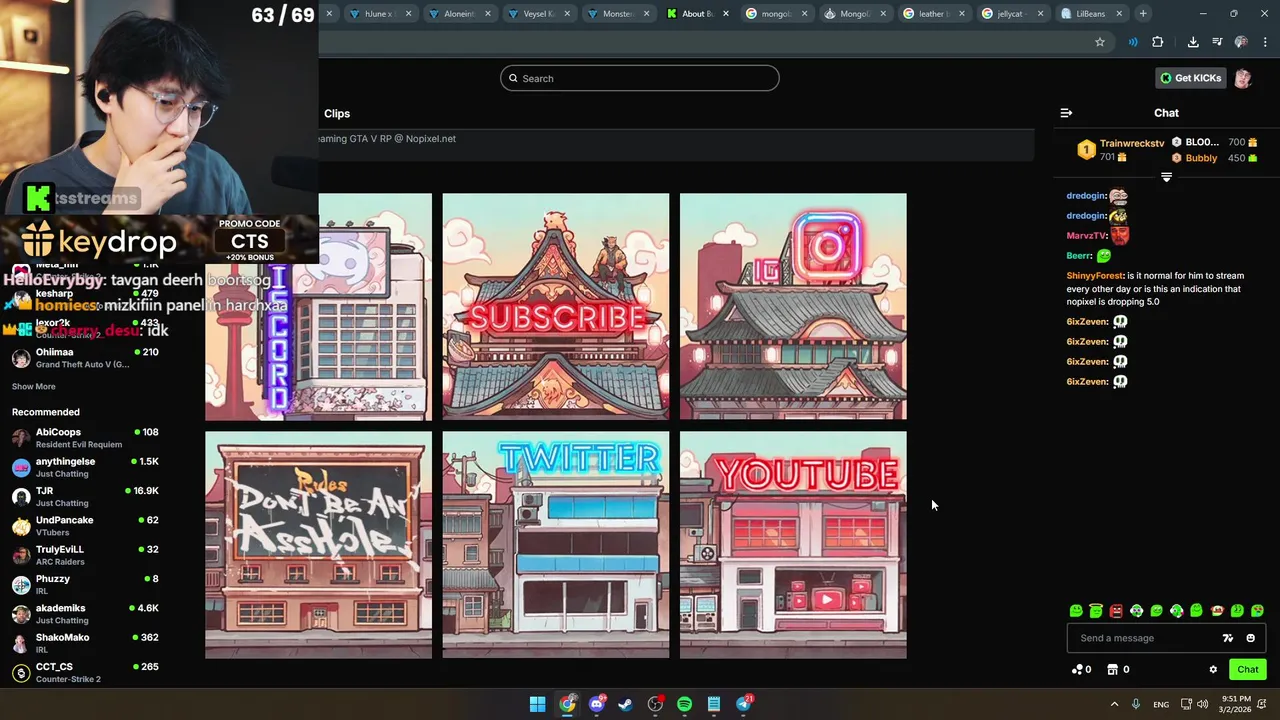Open the ENG language indicator

(x=1161, y=704)
